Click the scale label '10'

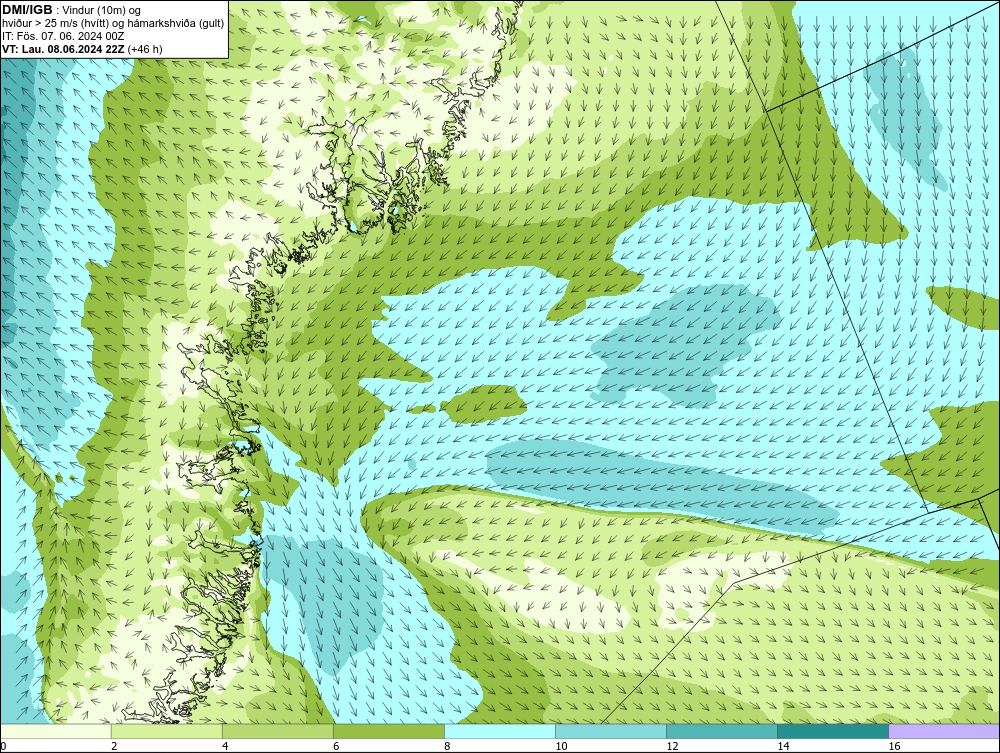(x=561, y=746)
